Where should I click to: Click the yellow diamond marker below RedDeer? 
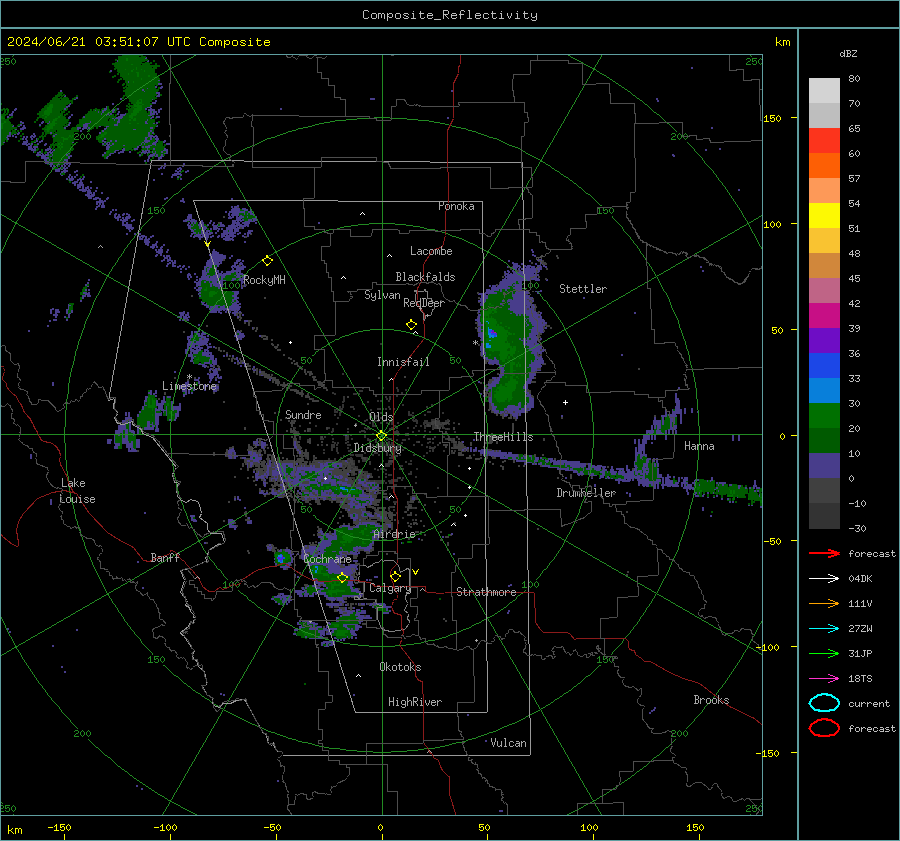coord(411,325)
